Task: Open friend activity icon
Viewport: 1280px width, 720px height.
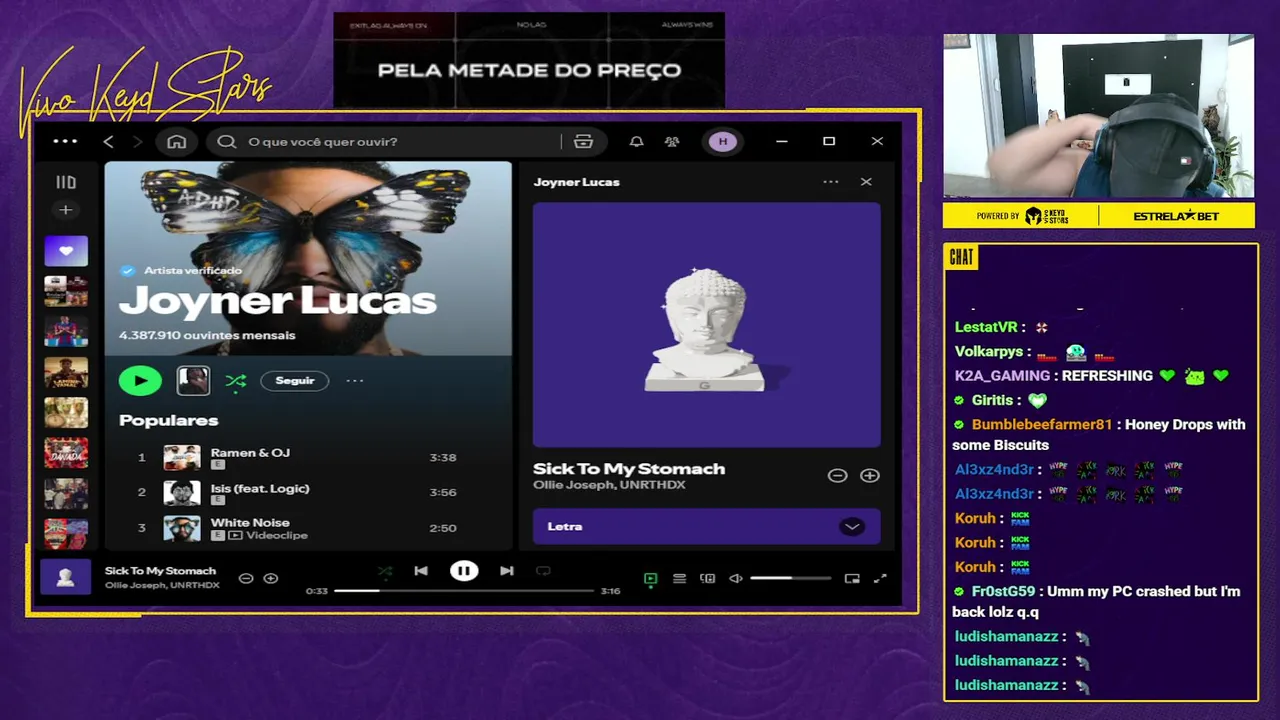Action: pyautogui.click(x=672, y=142)
